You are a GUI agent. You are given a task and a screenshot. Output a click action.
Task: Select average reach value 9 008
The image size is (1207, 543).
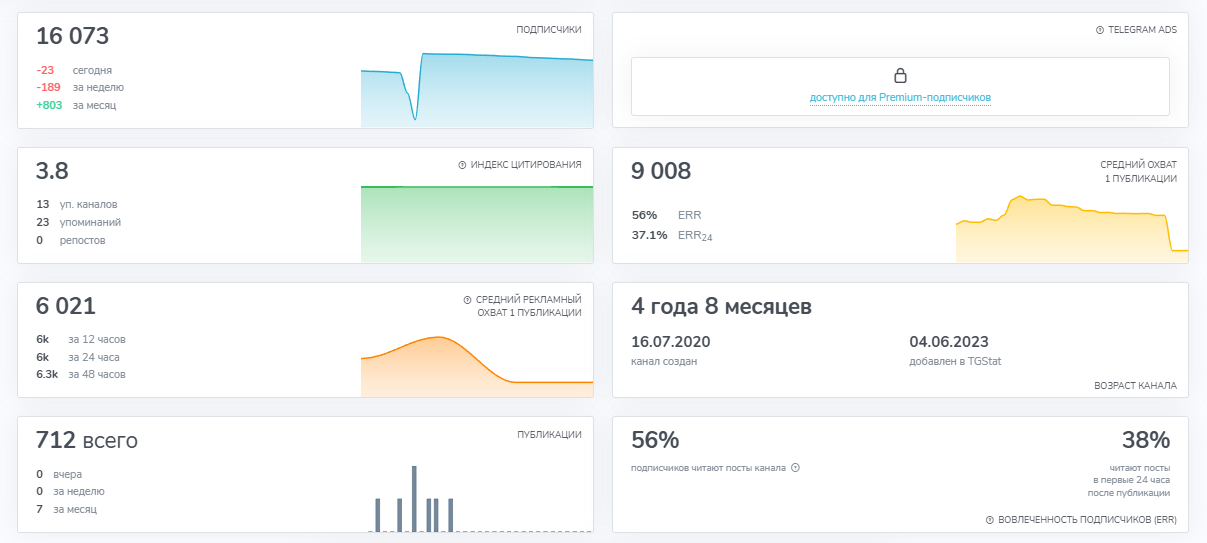tap(661, 171)
